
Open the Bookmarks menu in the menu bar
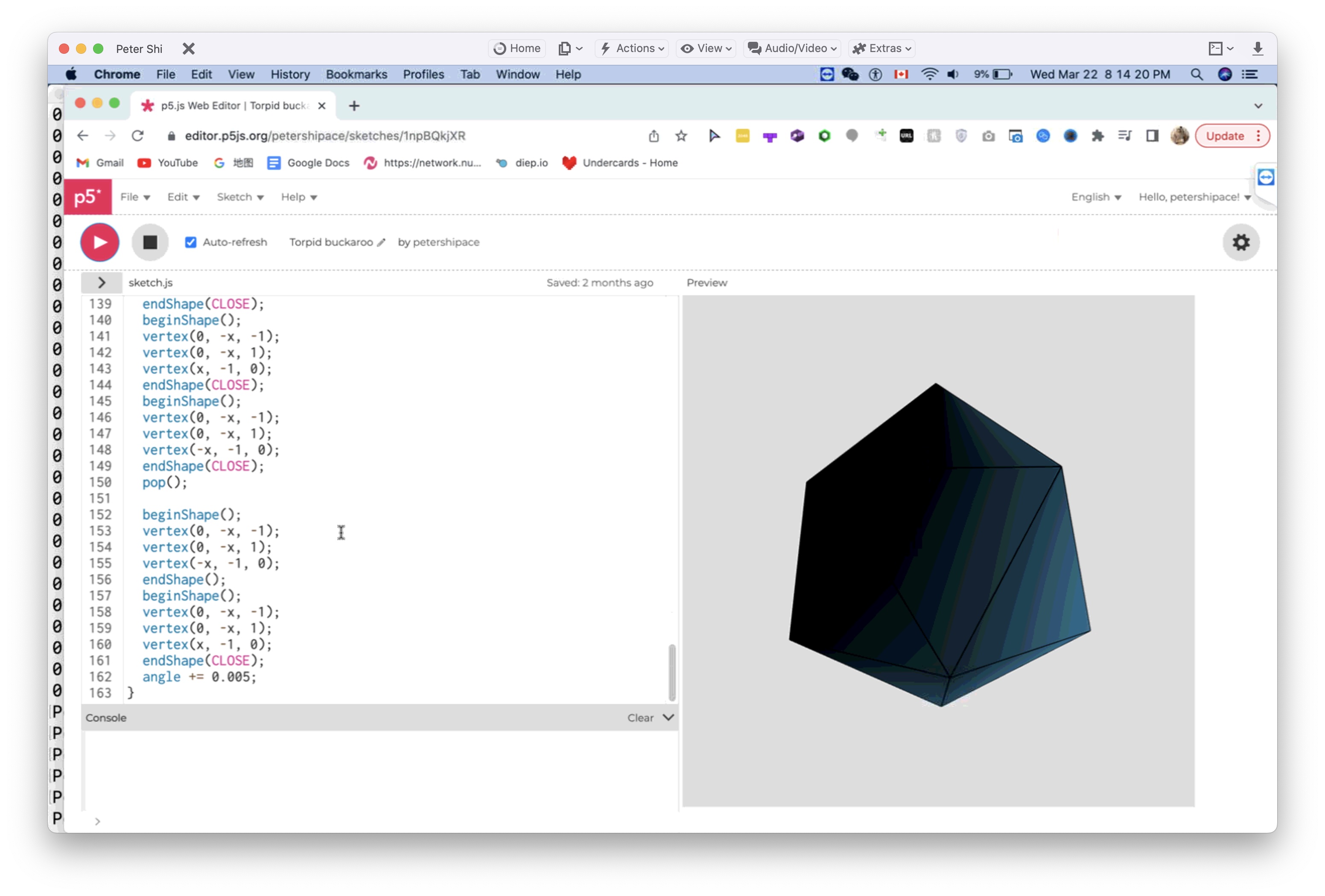356,74
